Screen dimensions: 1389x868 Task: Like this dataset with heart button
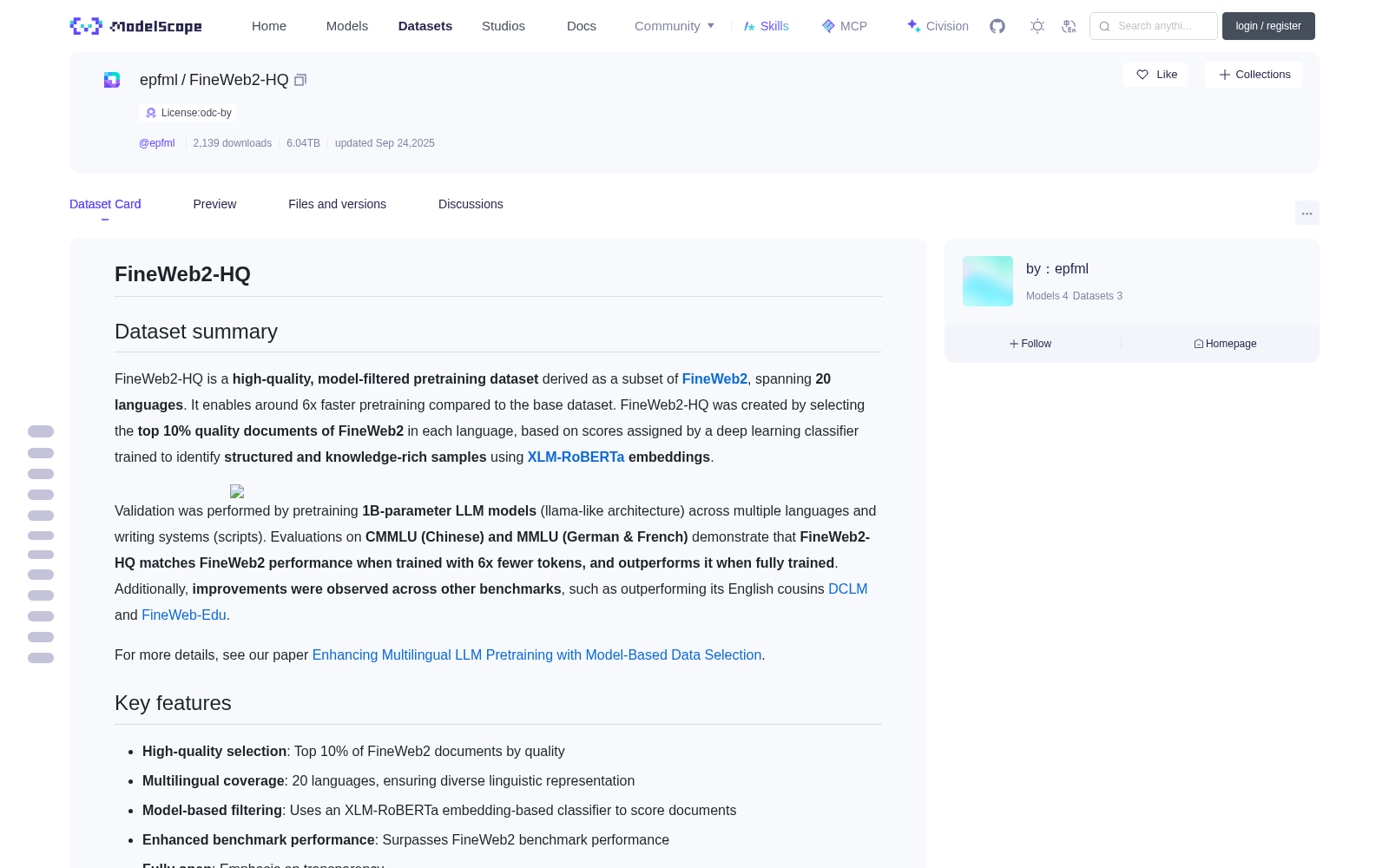pyautogui.click(x=1155, y=75)
